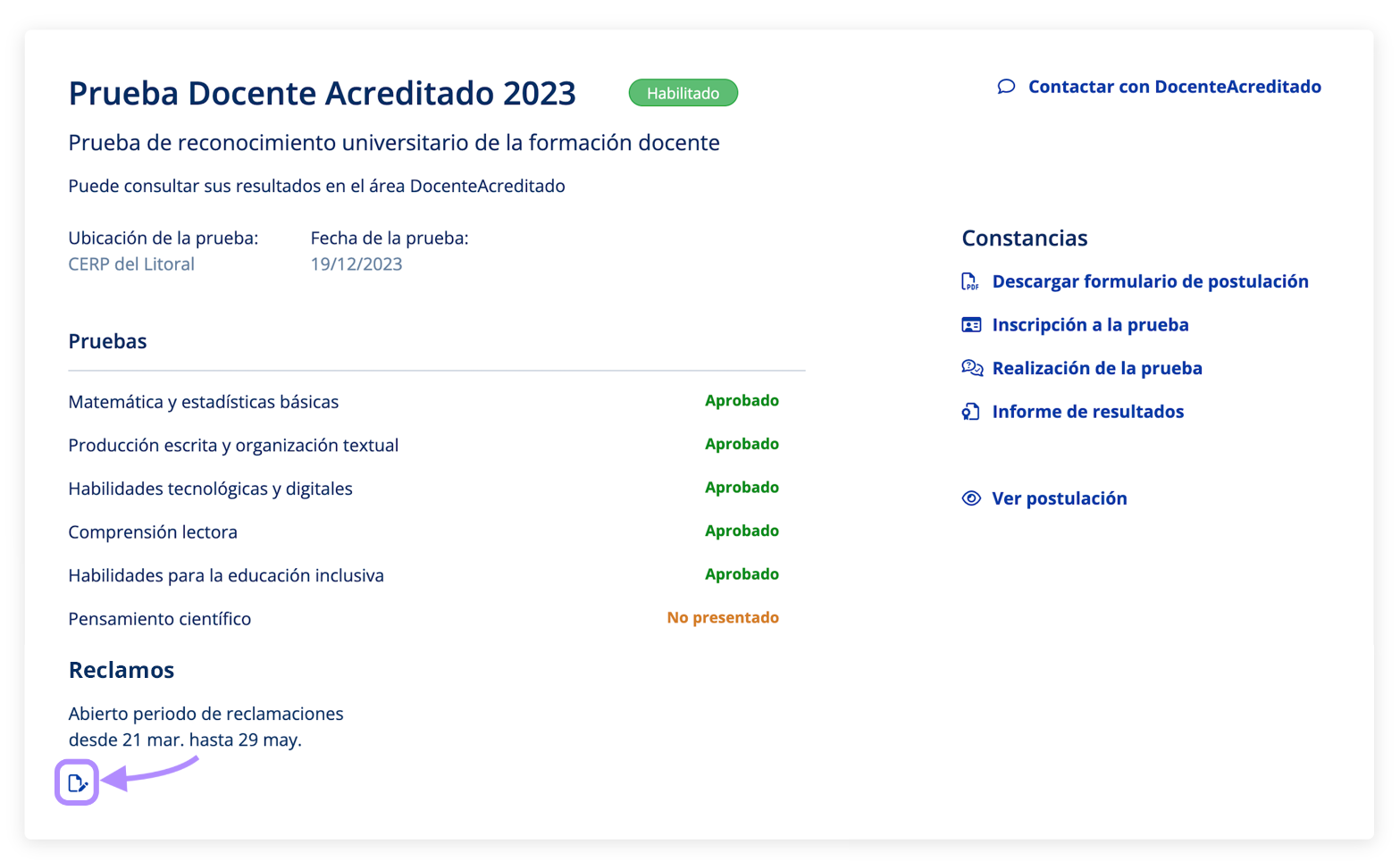The image size is (1400, 861).
Task: Click Aprobado status for educación inclusiva
Action: pyautogui.click(x=742, y=574)
